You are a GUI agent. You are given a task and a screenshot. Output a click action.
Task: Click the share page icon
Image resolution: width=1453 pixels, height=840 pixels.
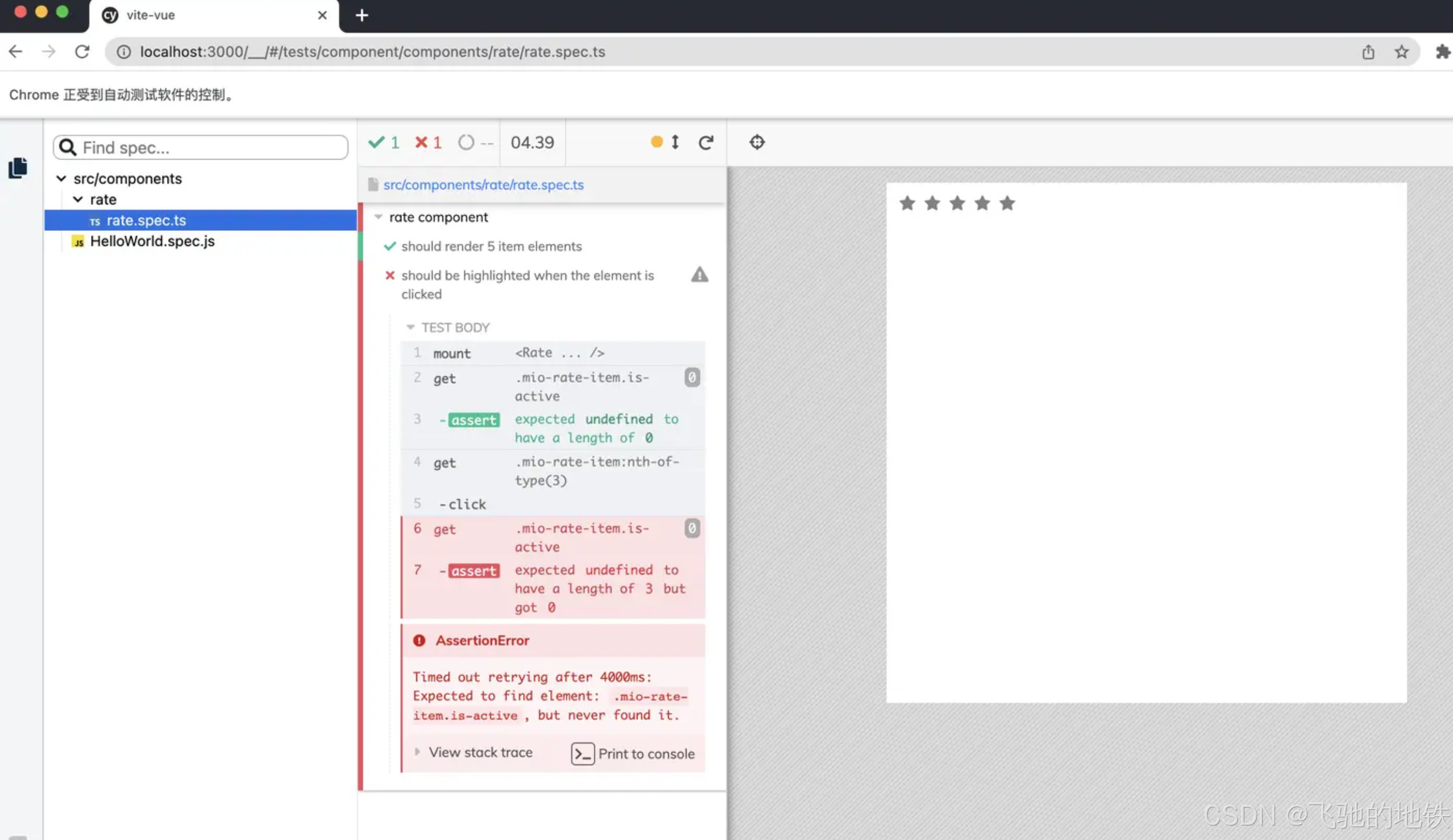[1368, 52]
